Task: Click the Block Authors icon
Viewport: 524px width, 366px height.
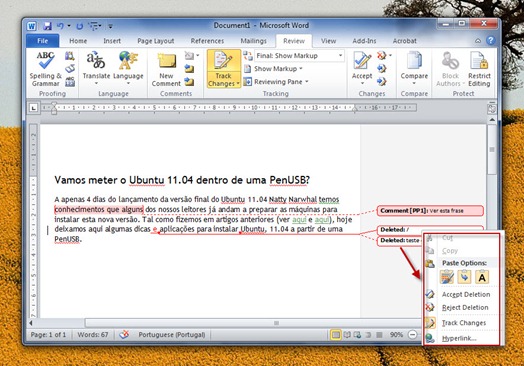Action: (450, 61)
